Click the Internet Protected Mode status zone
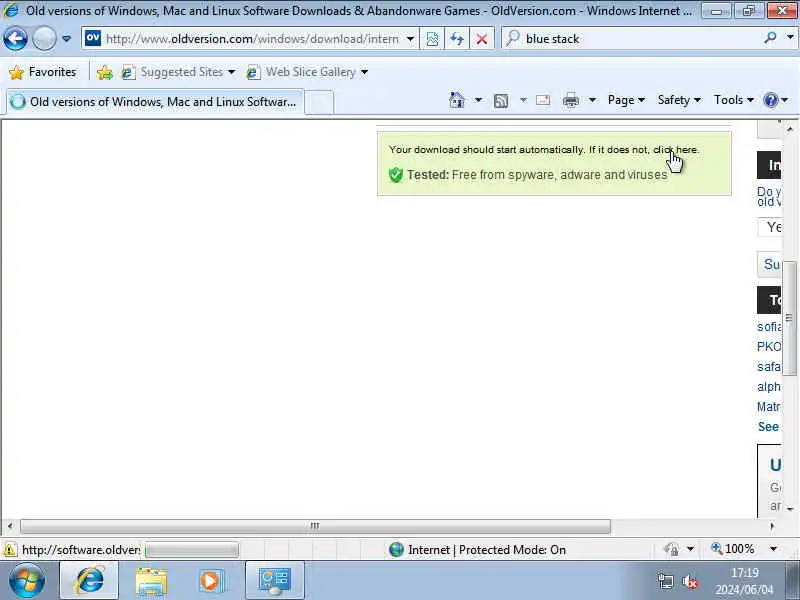This screenshot has height=600, width=800. tap(477, 549)
